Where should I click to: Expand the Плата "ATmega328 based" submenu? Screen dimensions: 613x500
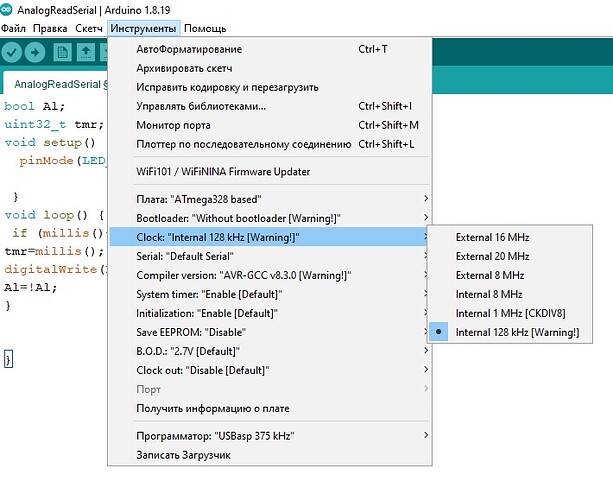click(270, 199)
